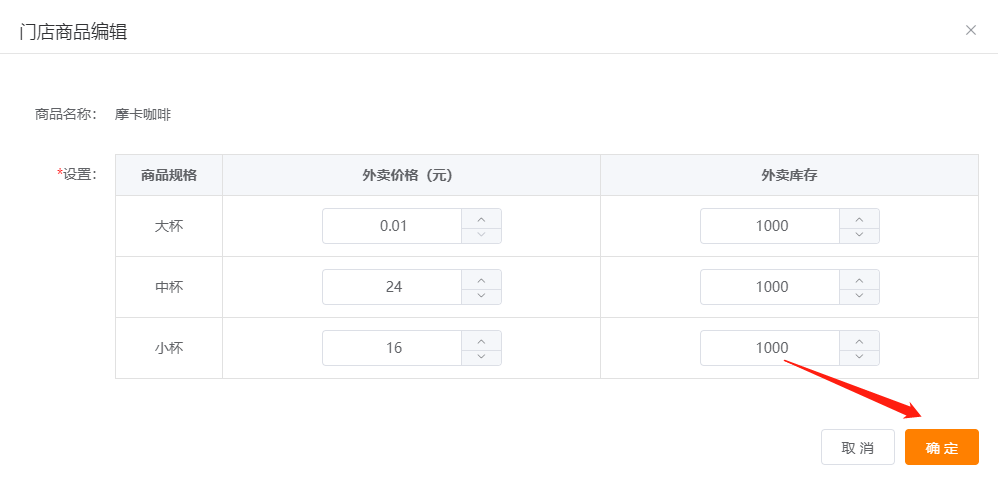Decrease the 小杯 delivery price
Image resolution: width=998 pixels, height=484 pixels.
coord(481,357)
